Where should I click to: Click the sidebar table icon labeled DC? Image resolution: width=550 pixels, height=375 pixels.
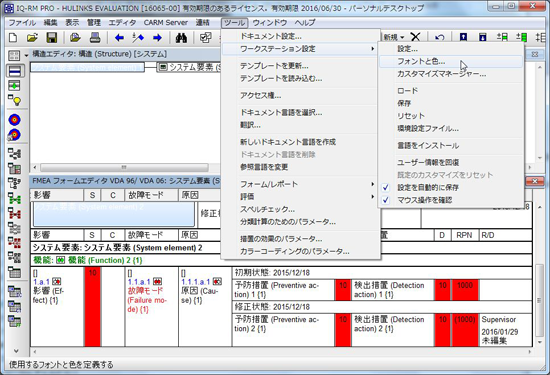14,292
